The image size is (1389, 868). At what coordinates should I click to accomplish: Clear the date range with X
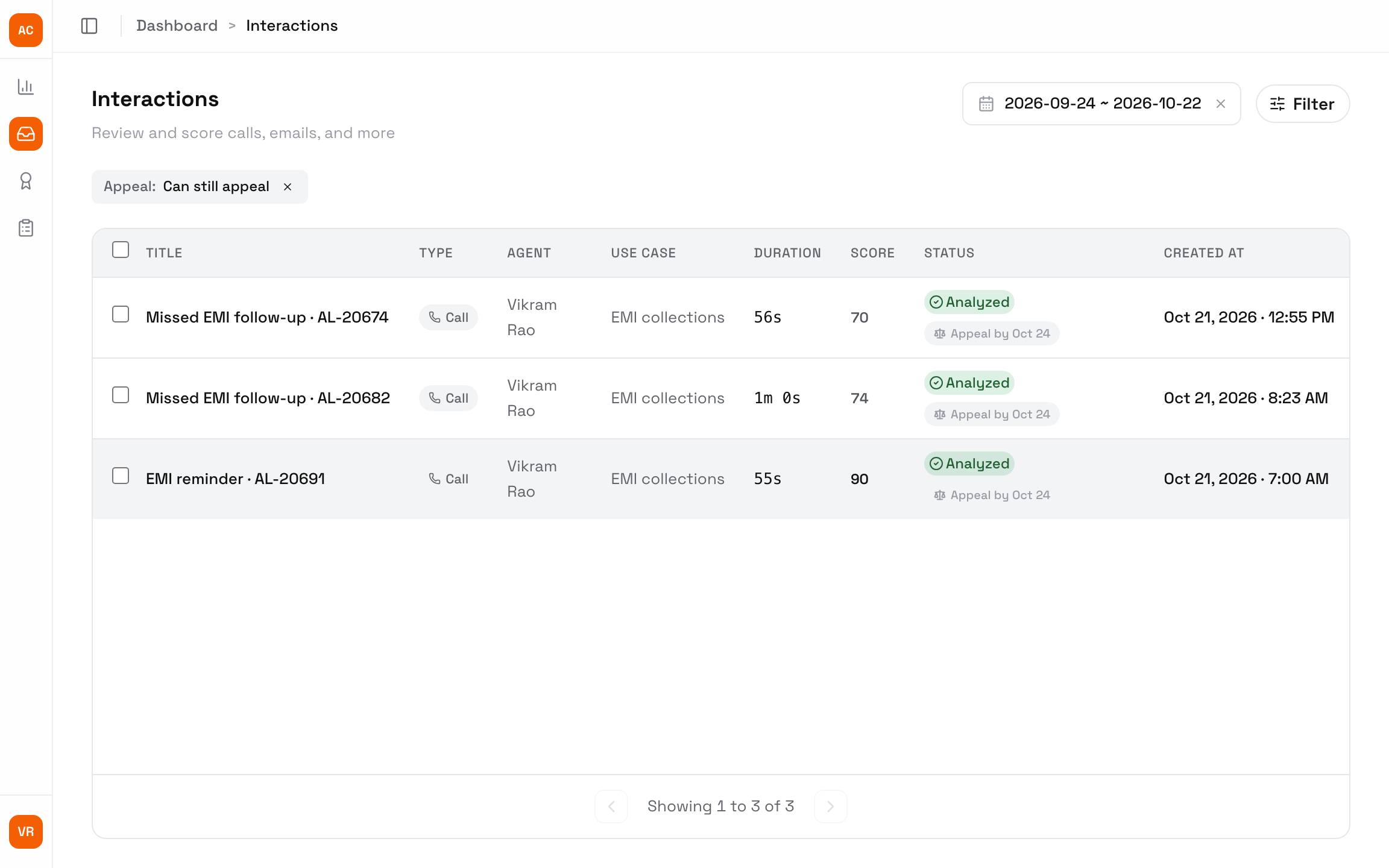1221,104
